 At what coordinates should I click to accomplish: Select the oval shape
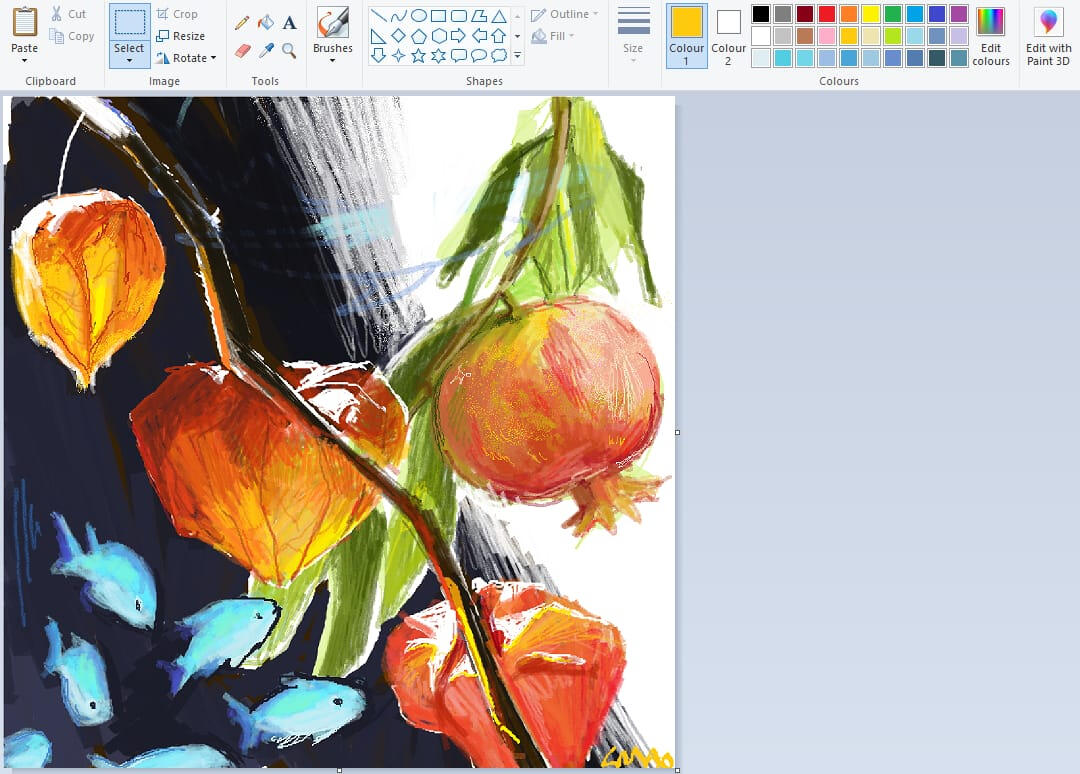[x=419, y=16]
